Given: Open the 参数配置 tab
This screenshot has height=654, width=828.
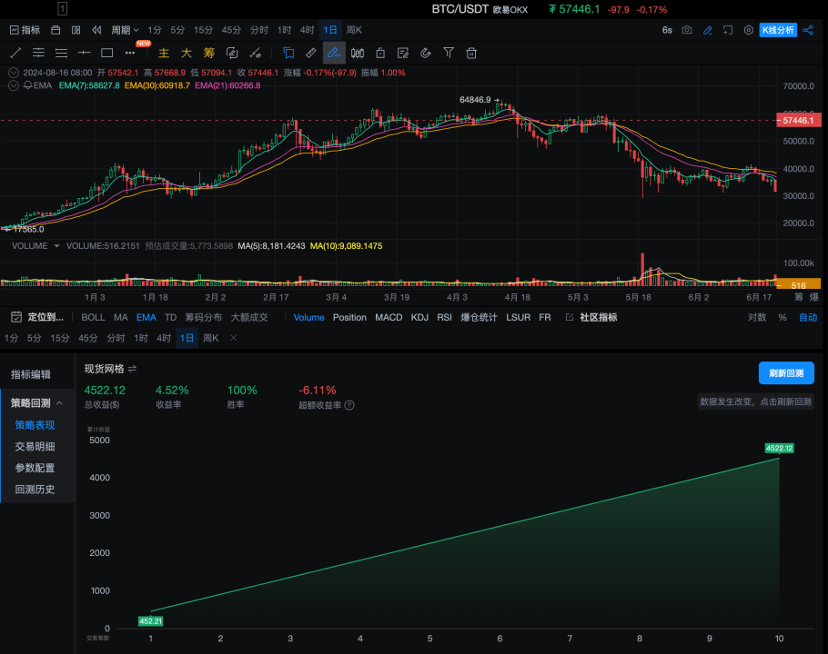Looking at the screenshot, I should 35,468.
